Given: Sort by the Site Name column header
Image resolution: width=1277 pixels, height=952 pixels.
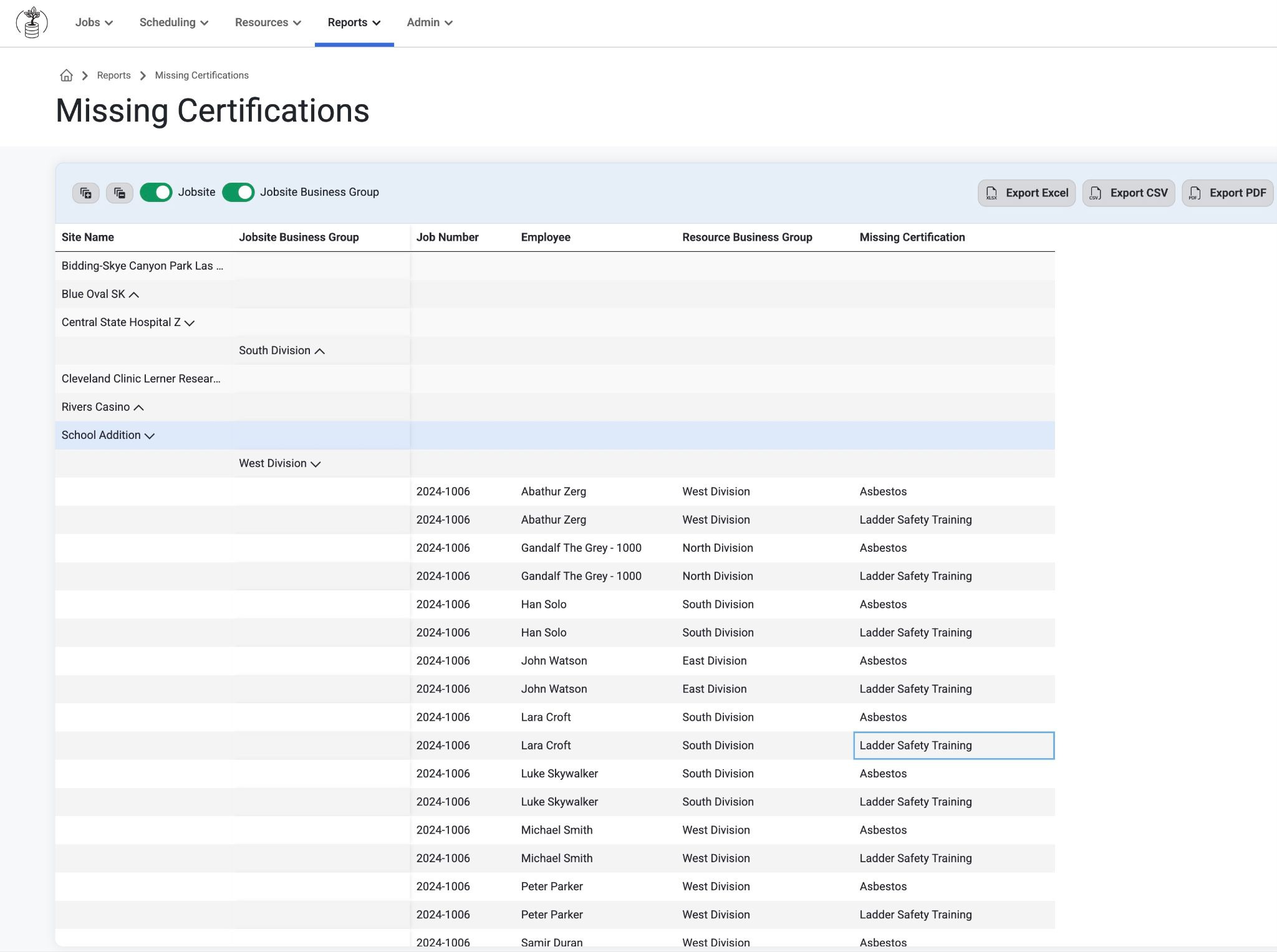Looking at the screenshot, I should (x=87, y=238).
